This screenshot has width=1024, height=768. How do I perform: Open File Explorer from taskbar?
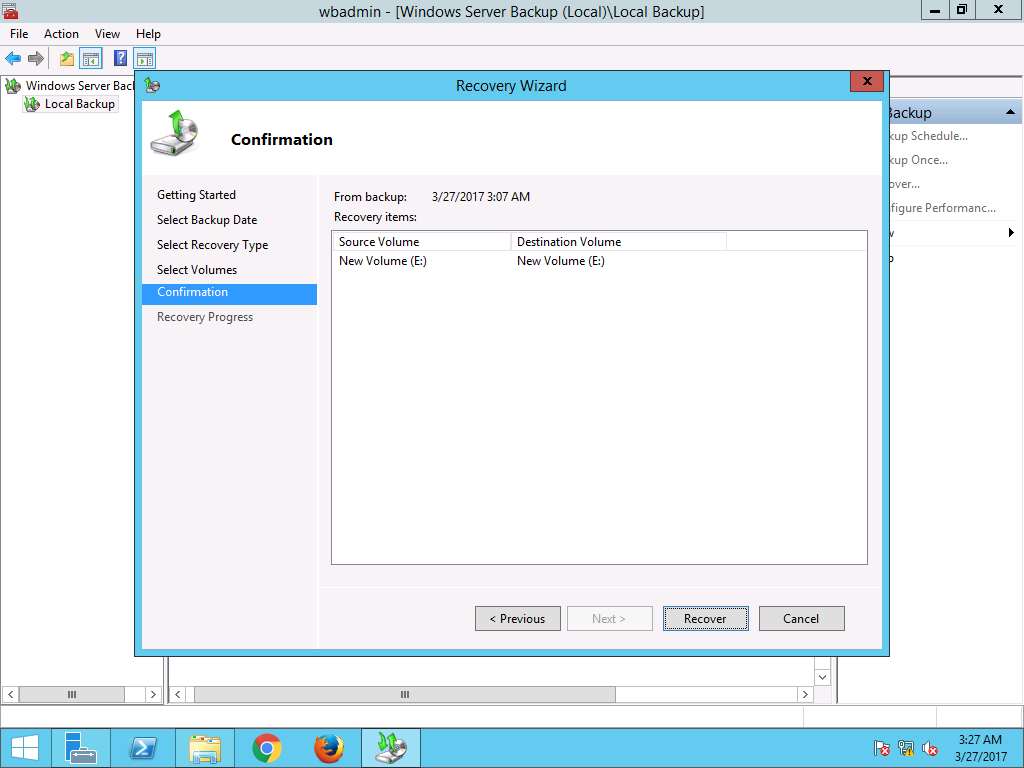[204, 748]
